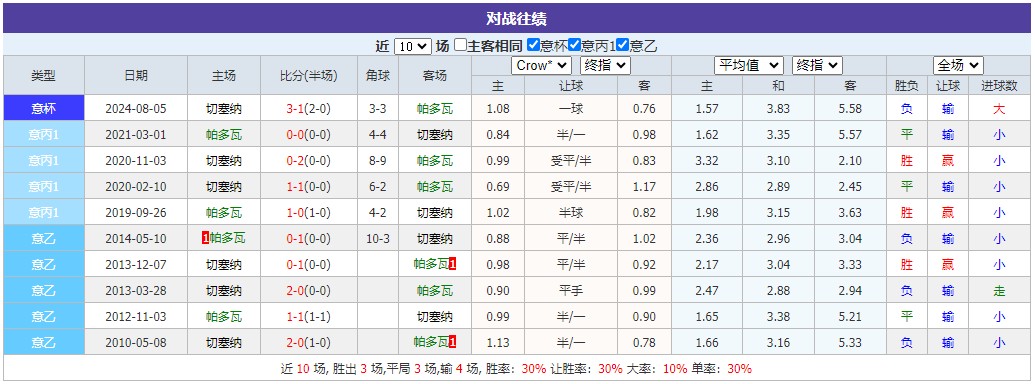This screenshot has height=384, width=1035.
Task: Click score 0-2(0-0) of 2020-11-03 match
Action: click(309, 160)
